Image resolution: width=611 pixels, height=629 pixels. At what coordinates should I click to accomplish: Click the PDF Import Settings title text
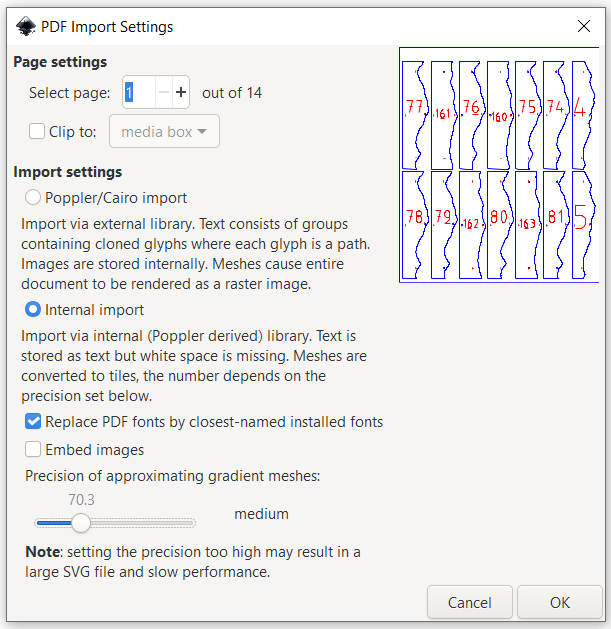pos(107,26)
